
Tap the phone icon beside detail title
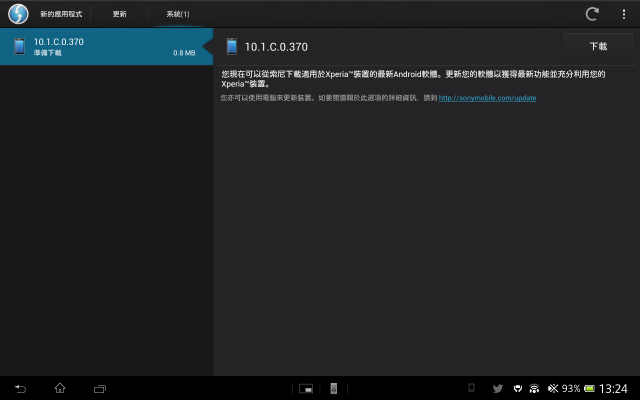coord(232,47)
